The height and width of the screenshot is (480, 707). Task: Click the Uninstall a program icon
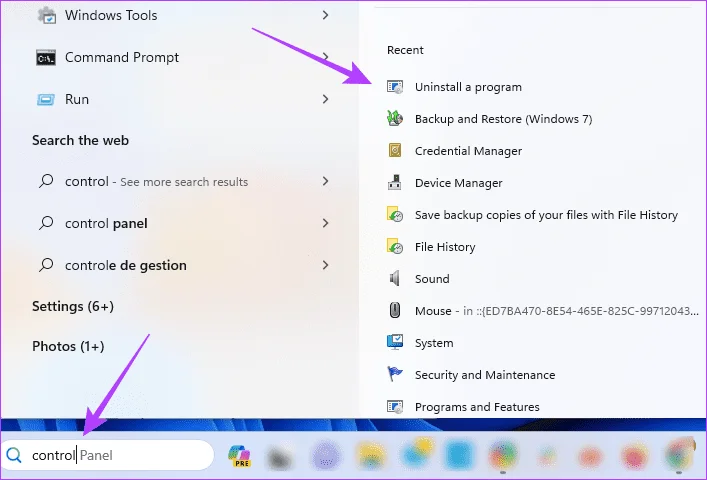point(395,87)
